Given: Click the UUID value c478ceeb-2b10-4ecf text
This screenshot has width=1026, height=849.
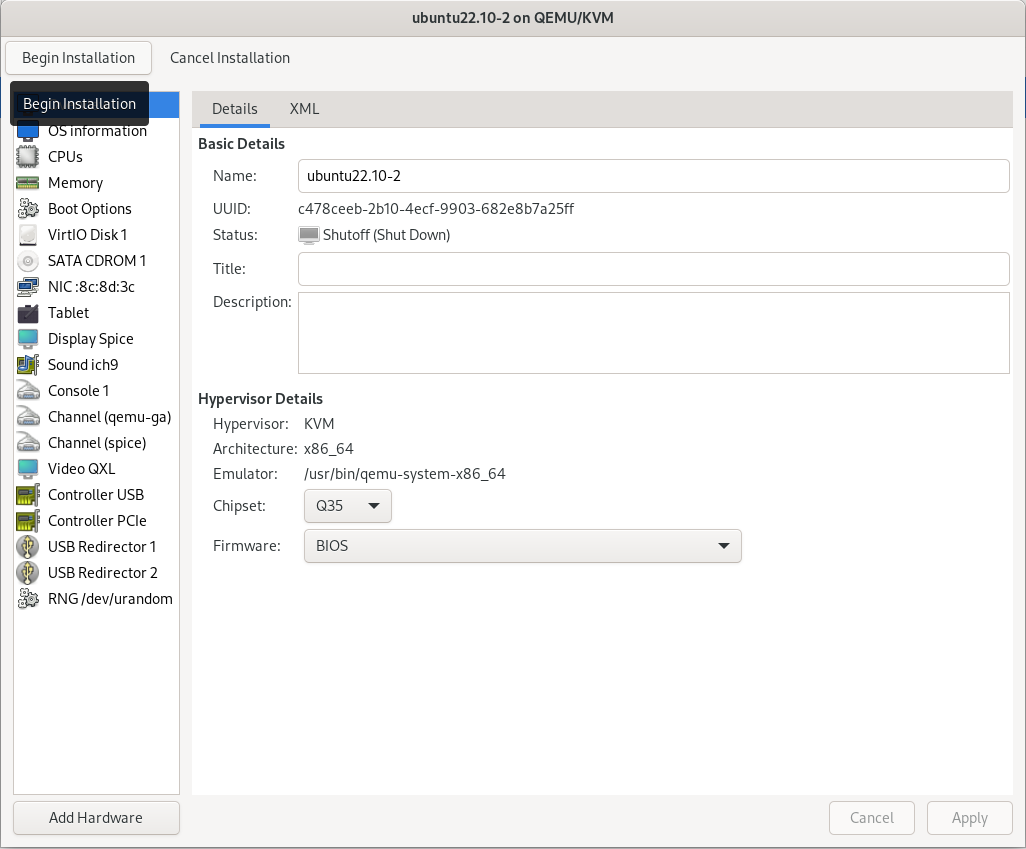Looking at the screenshot, I should coord(436,209).
